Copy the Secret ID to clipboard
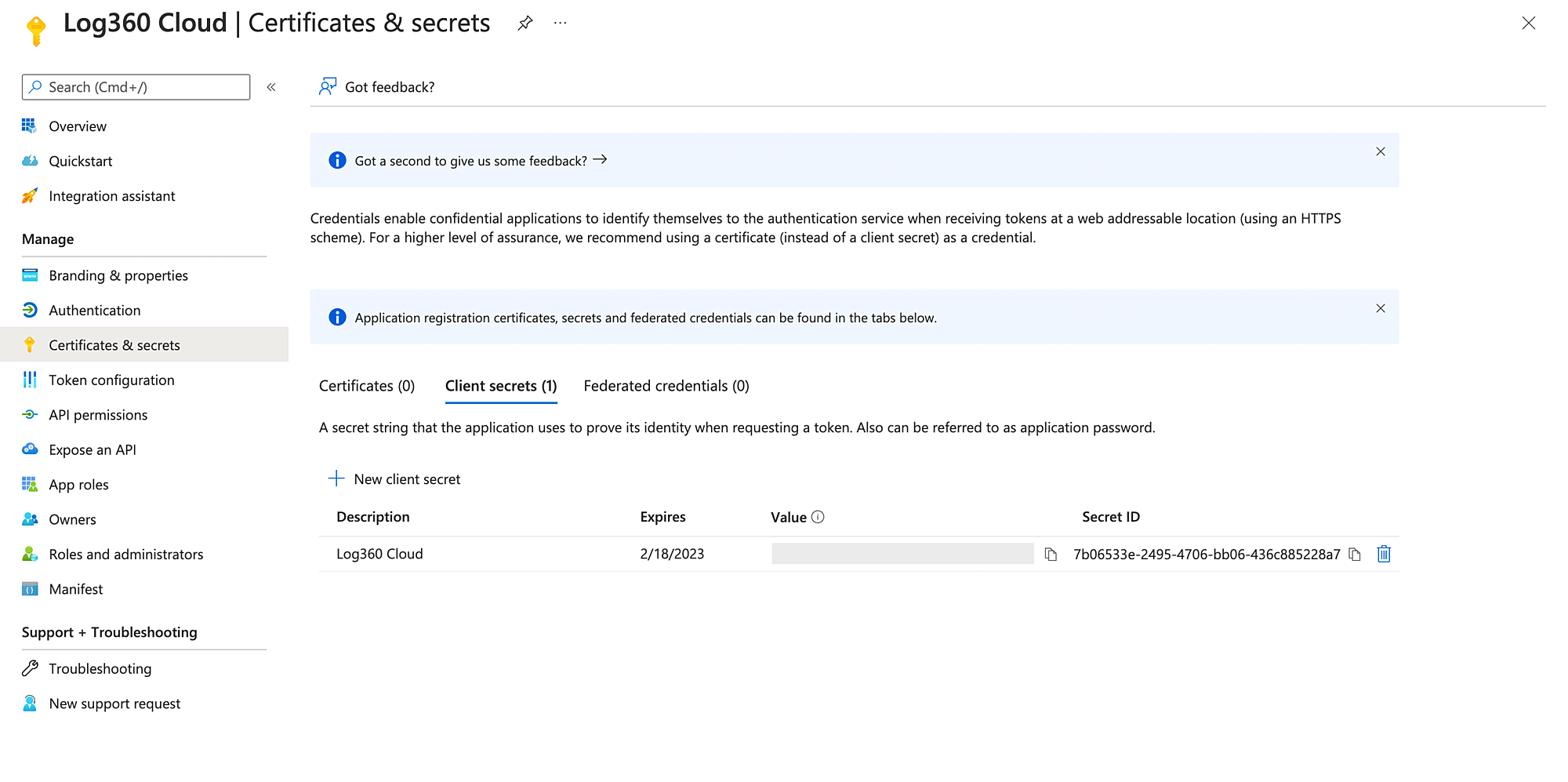This screenshot has width=1568, height=782. [1355, 555]
